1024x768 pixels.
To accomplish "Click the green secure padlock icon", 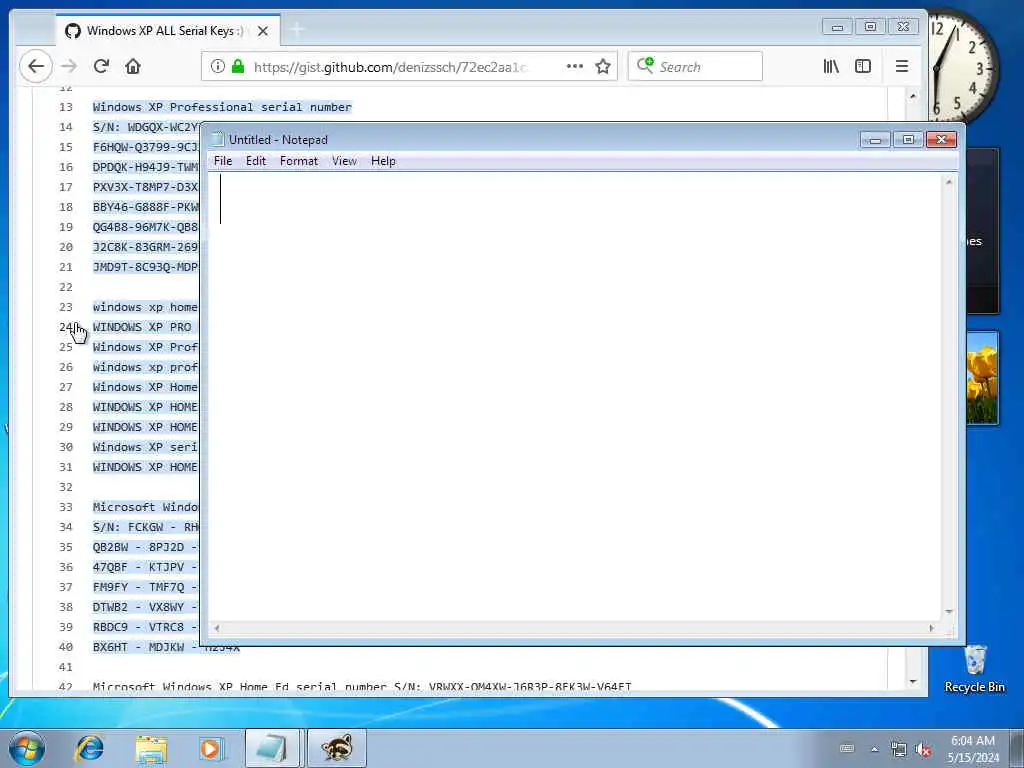I will click(238, 66).
